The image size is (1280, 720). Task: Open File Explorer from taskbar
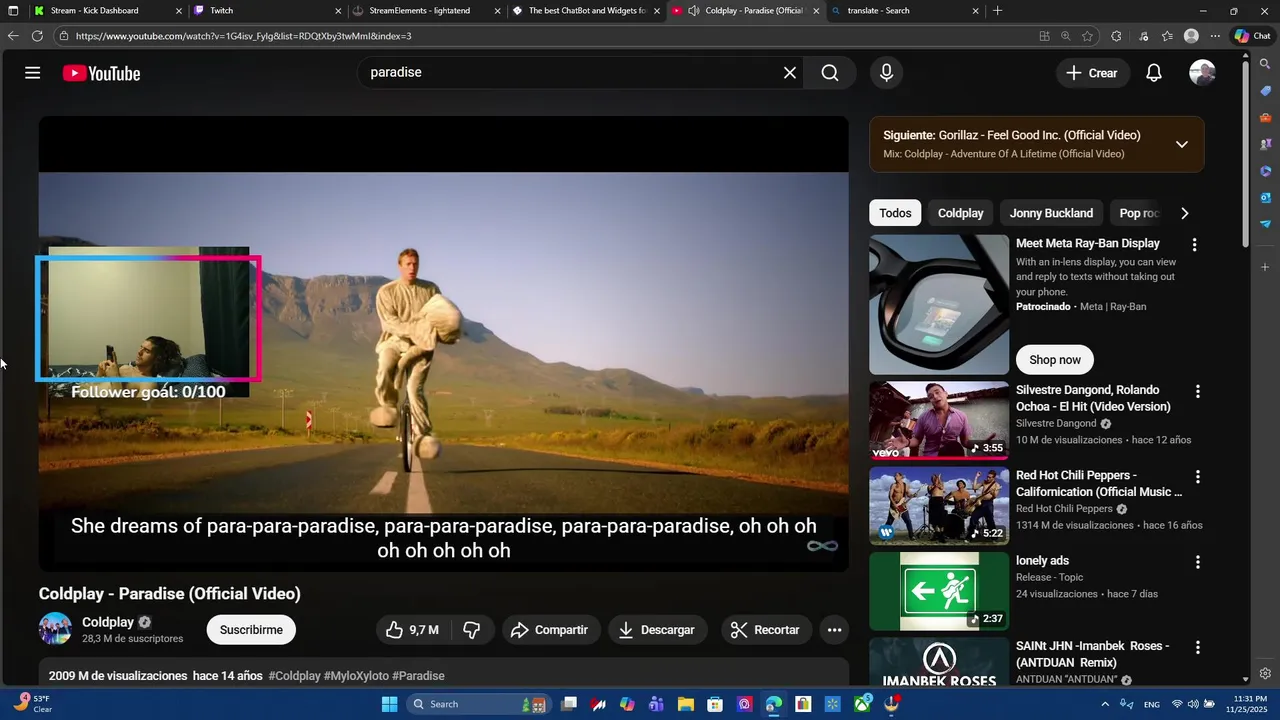point(686,704)
